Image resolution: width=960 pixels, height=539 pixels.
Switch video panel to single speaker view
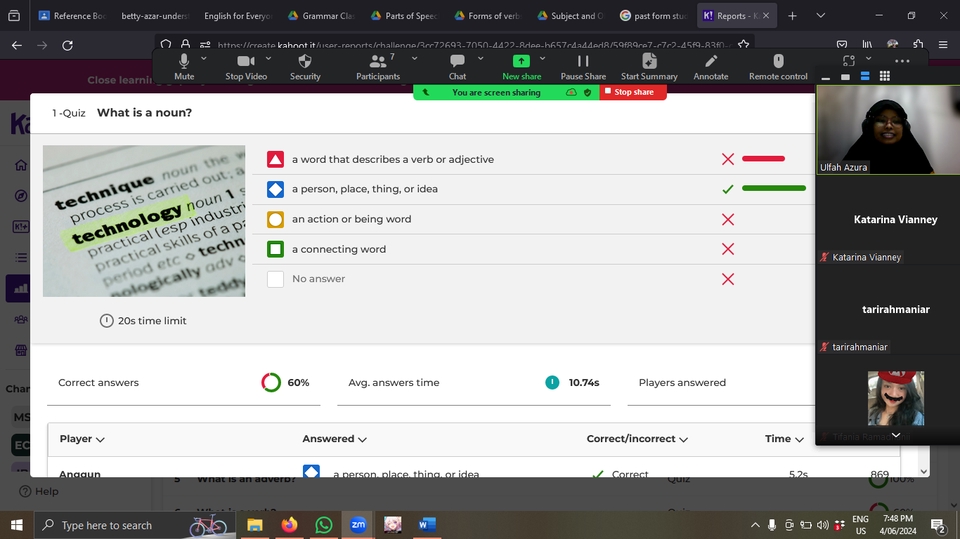point(846,77)
